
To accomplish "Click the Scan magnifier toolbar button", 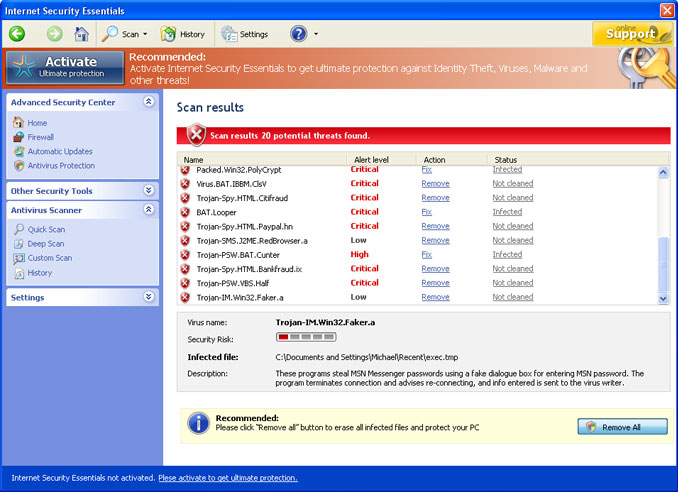I will [x=119, y=34].
